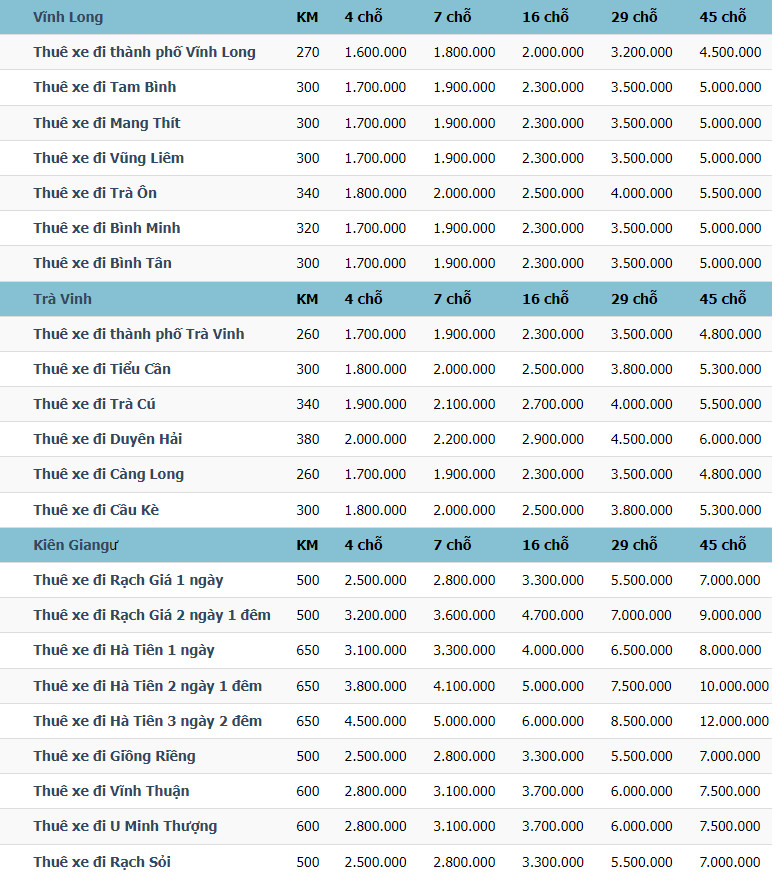Click the Trà Vinh section header
This screenshot has height=876, width=778.
tap(62, 299)
